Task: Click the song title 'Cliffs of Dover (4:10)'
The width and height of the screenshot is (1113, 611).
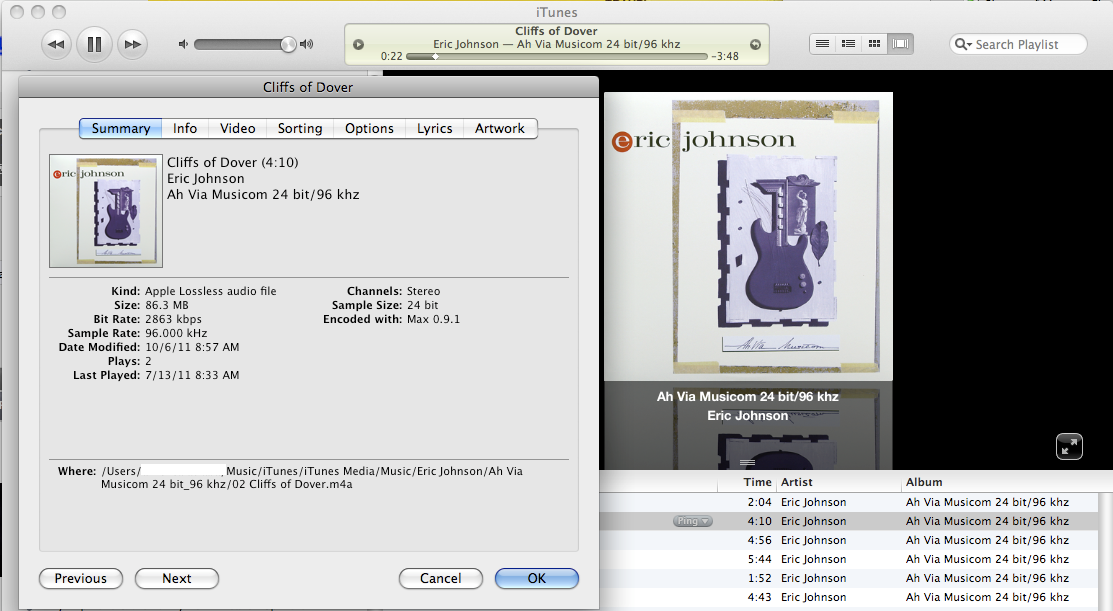Action: (233, 163)
